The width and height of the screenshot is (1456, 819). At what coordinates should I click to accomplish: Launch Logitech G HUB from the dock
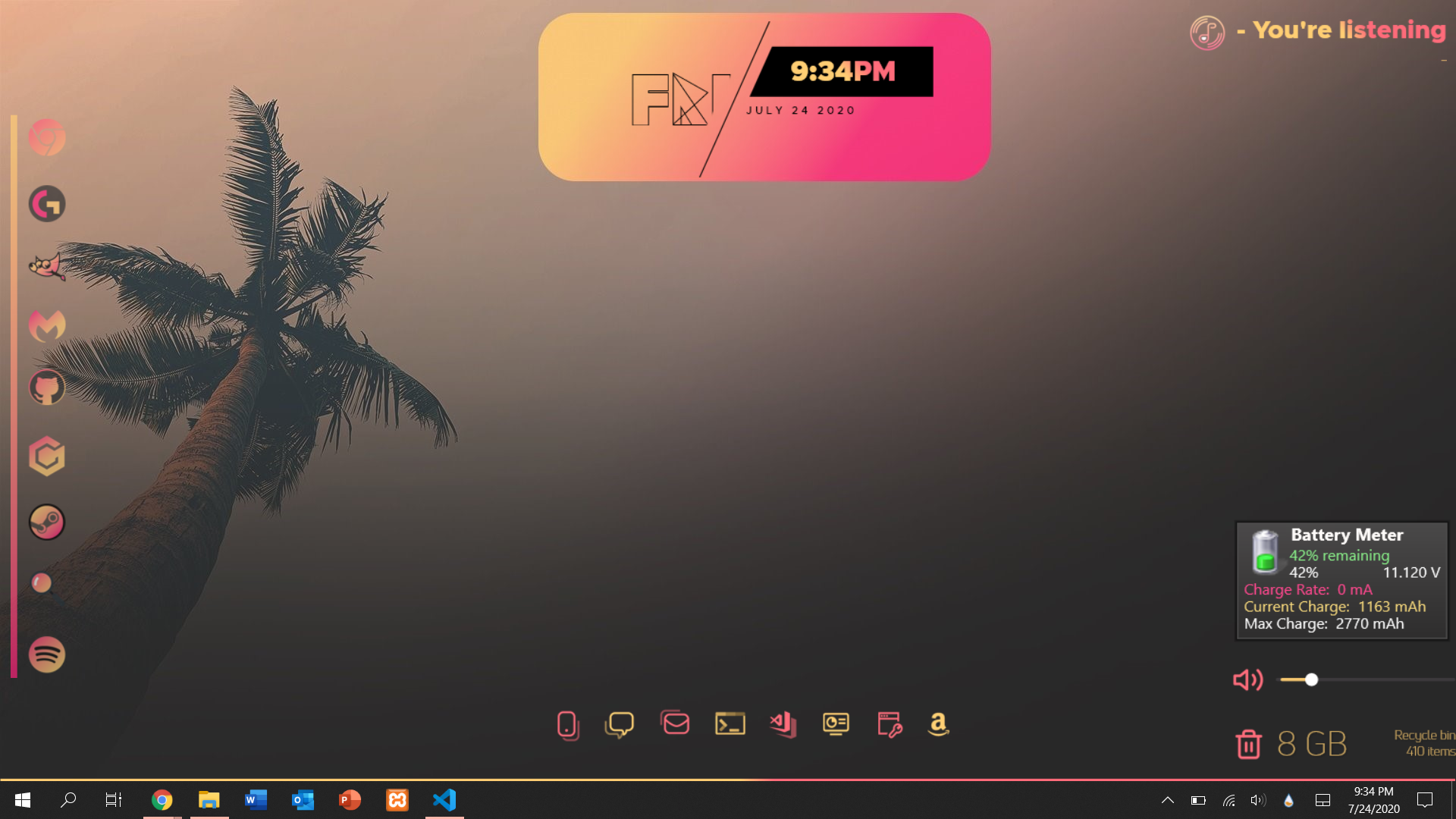click(47, 203)
